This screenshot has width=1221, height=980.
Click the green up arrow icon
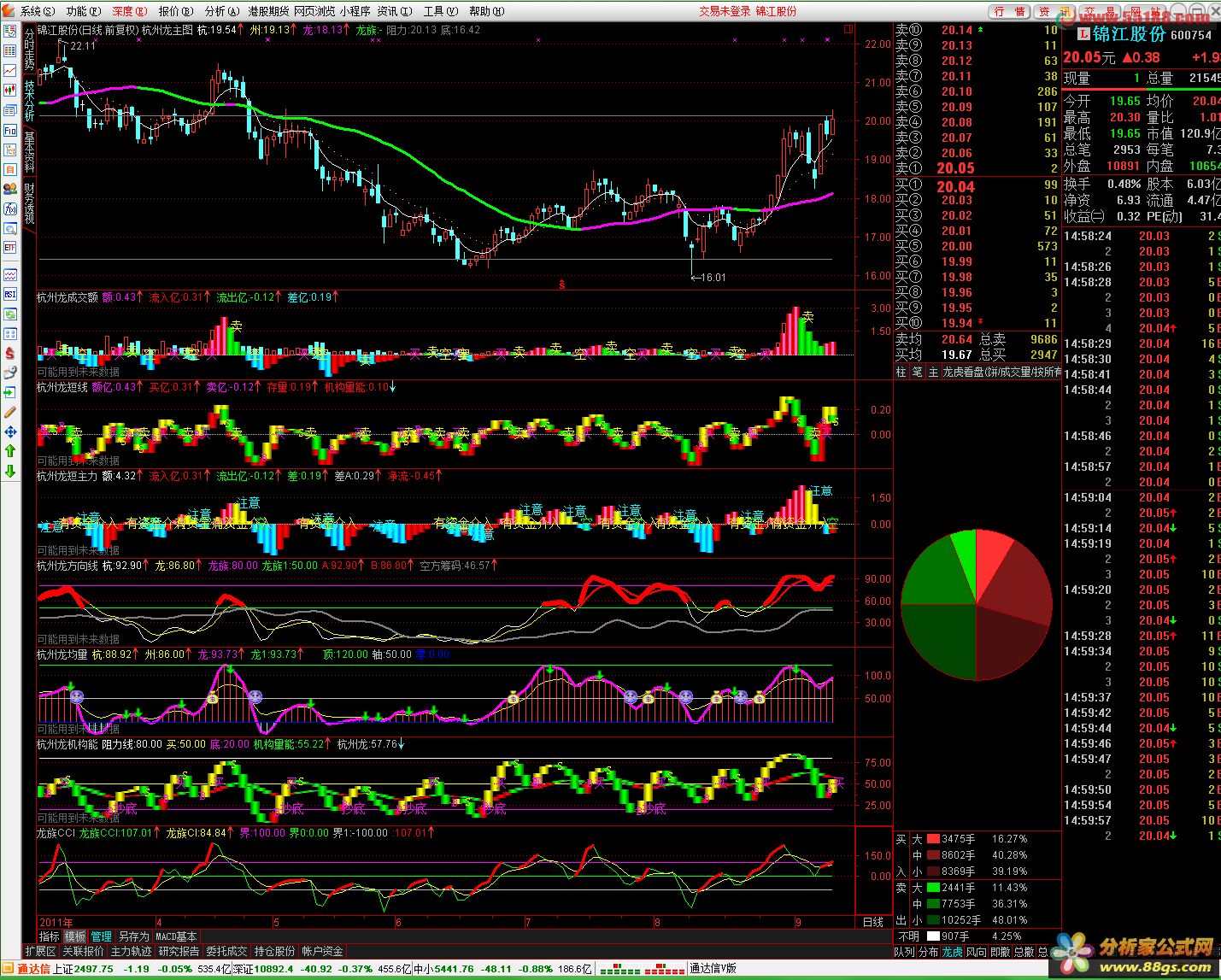tap(10, 451)
